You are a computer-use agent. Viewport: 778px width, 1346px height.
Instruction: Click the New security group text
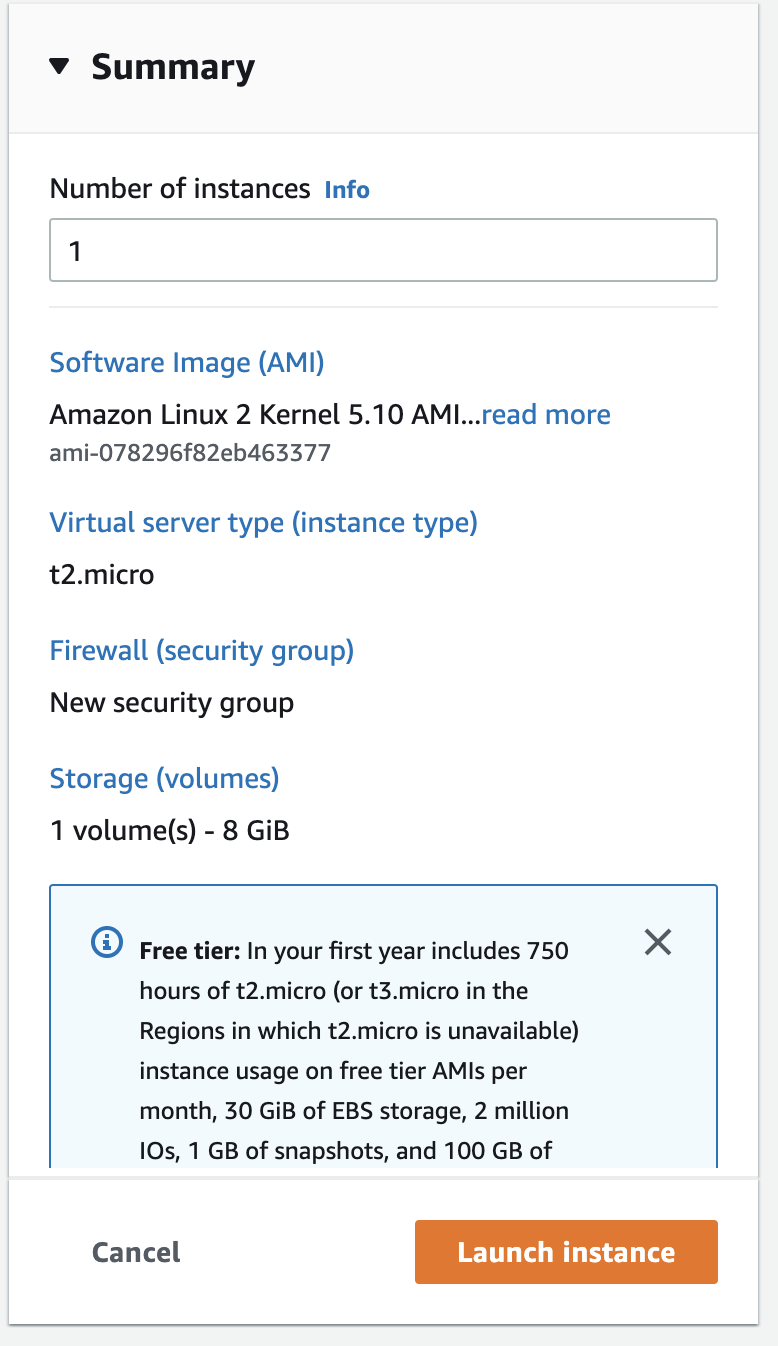(172, 703)
